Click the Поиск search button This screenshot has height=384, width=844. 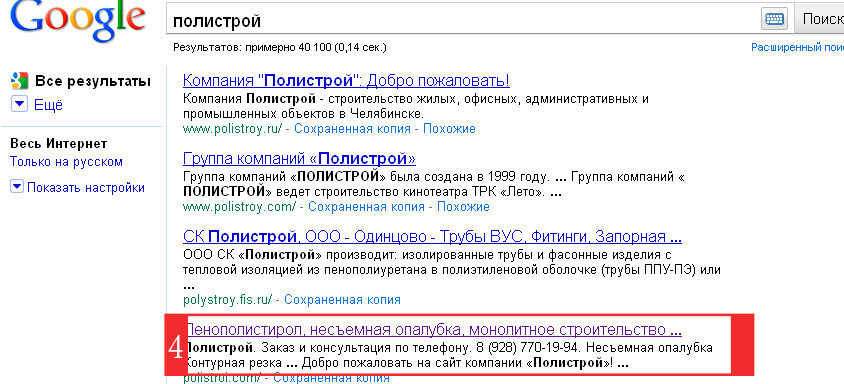819,19
